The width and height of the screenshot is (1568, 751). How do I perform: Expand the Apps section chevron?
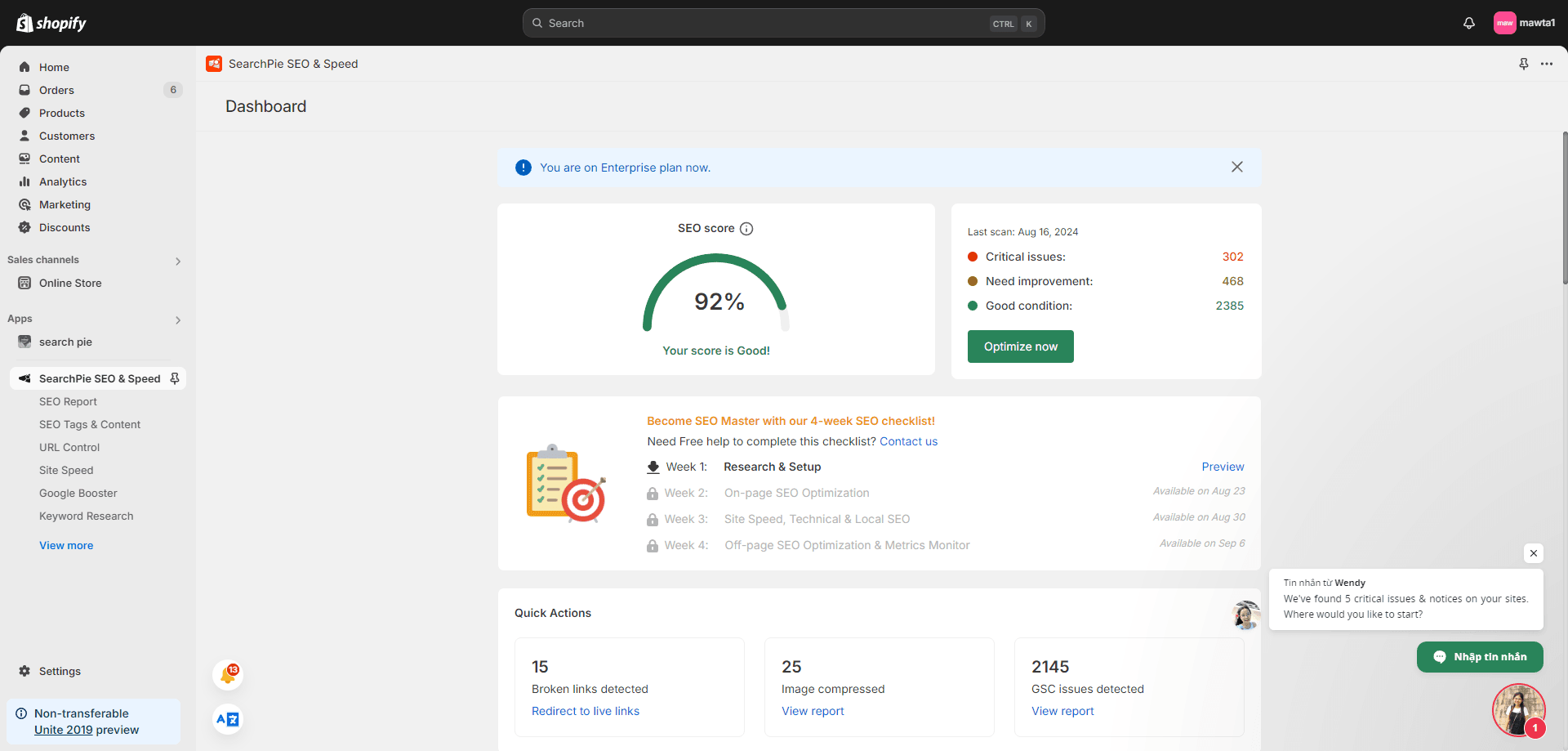(177, 320)
